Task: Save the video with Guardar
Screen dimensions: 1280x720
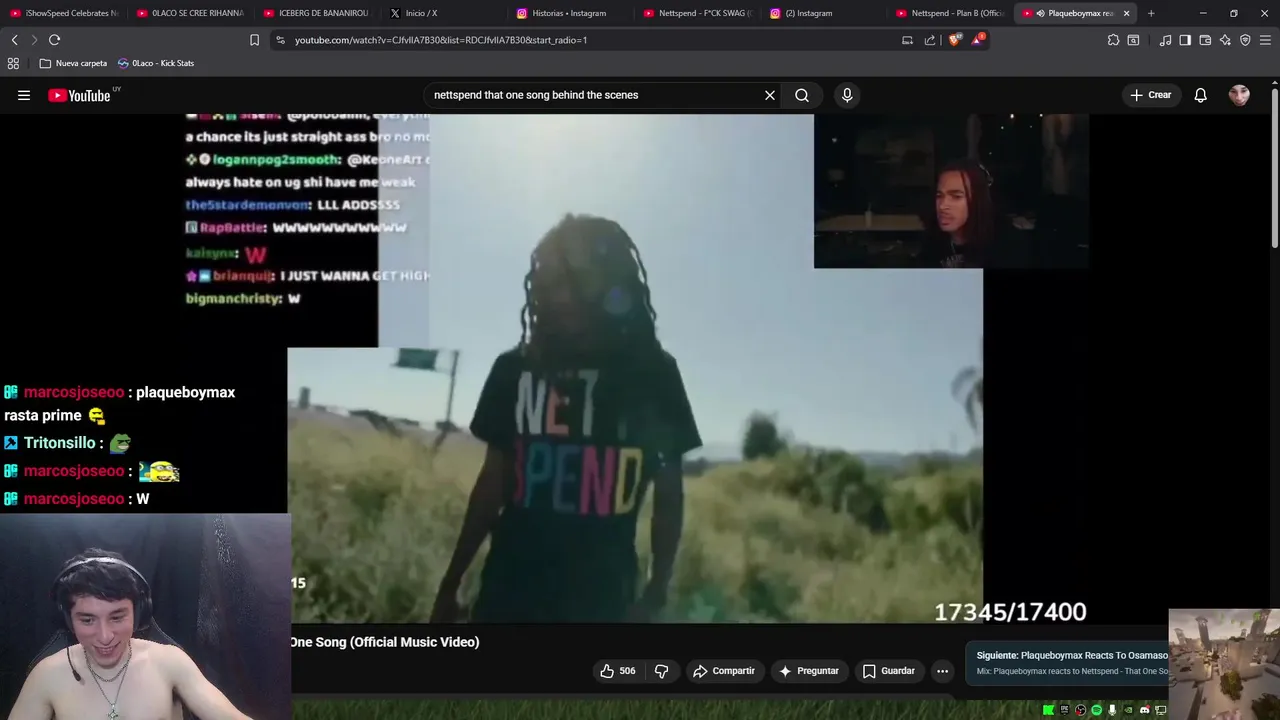Action: [889, 671]
